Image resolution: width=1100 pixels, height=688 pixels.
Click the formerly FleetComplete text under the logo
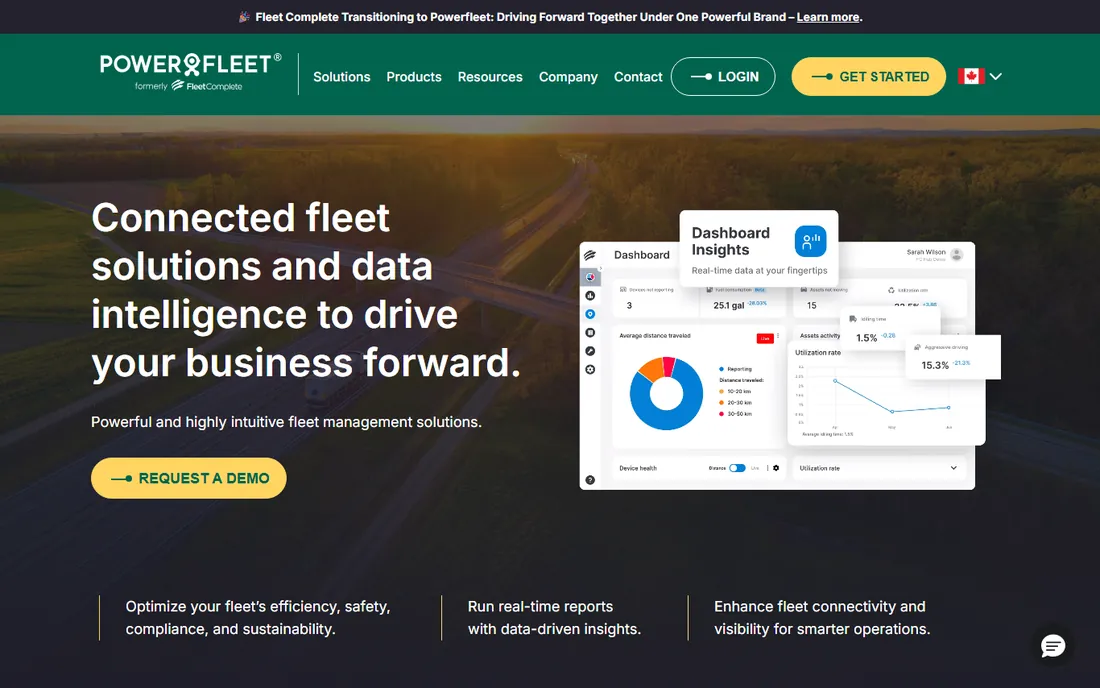click(x=189, y=86)
